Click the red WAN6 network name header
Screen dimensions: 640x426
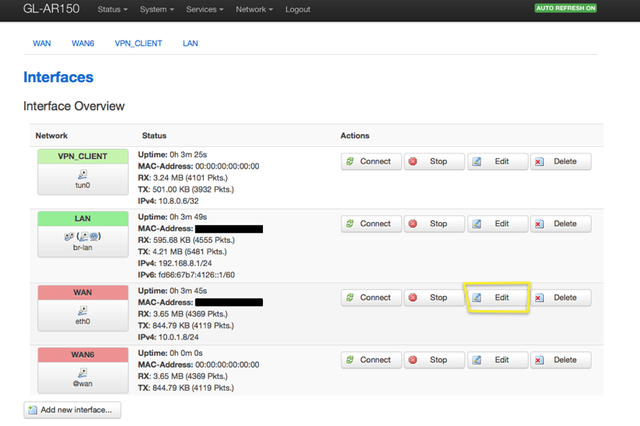[83, 355]
